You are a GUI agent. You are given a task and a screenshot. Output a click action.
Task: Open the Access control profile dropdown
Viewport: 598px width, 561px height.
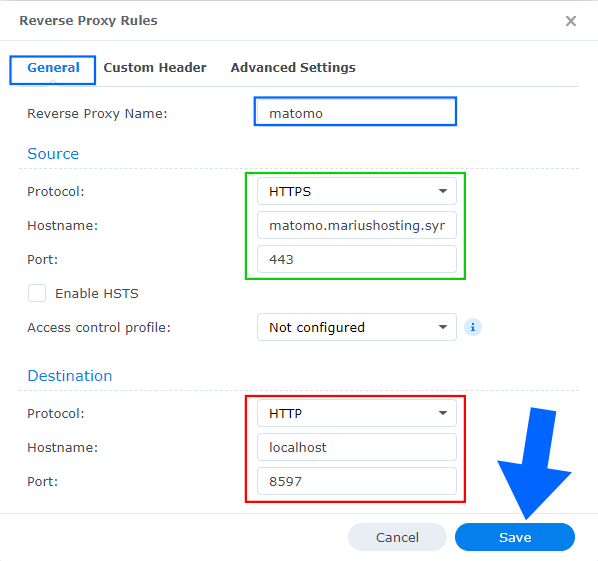click(357, 327)
